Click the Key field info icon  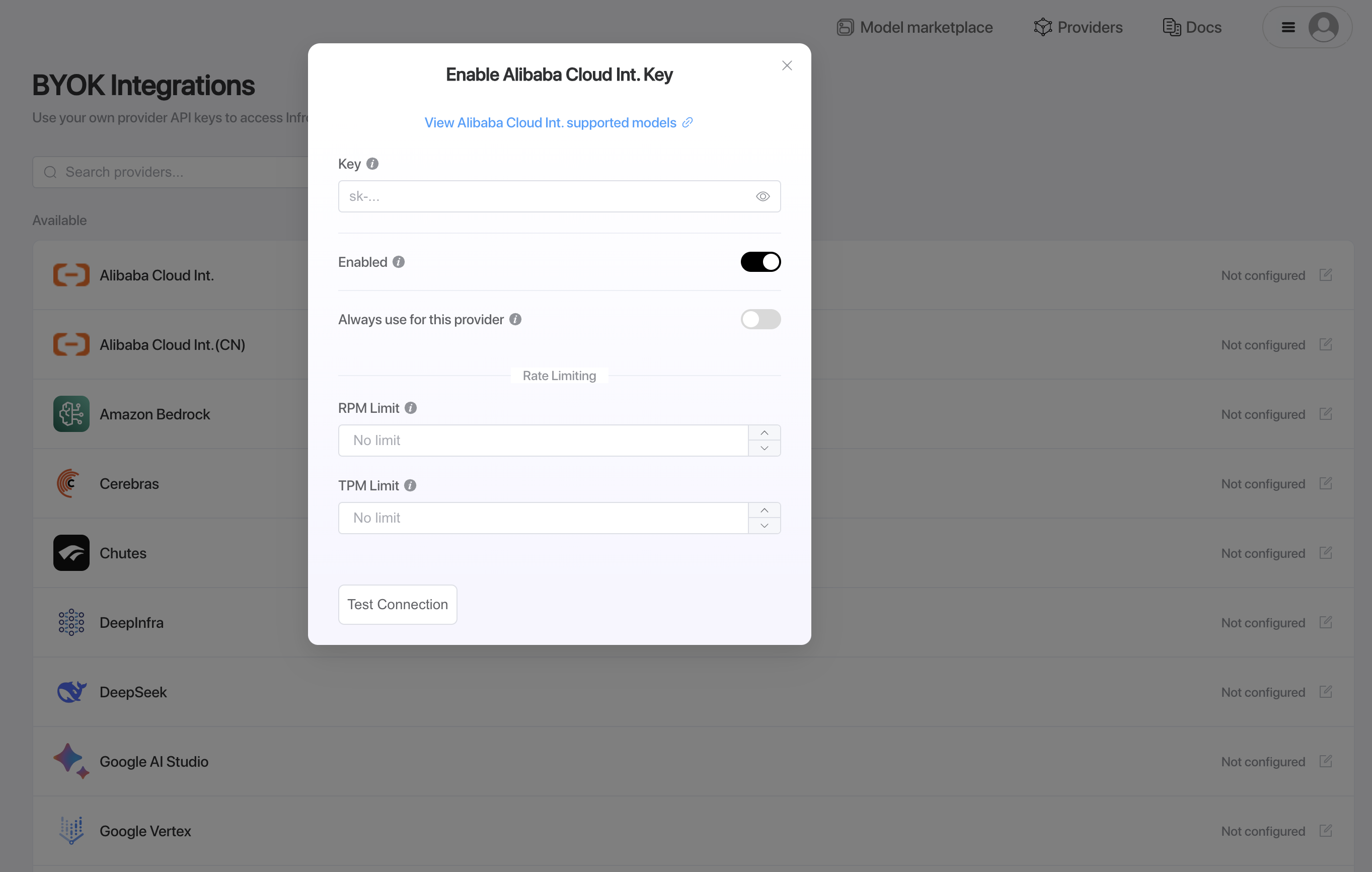372,164
